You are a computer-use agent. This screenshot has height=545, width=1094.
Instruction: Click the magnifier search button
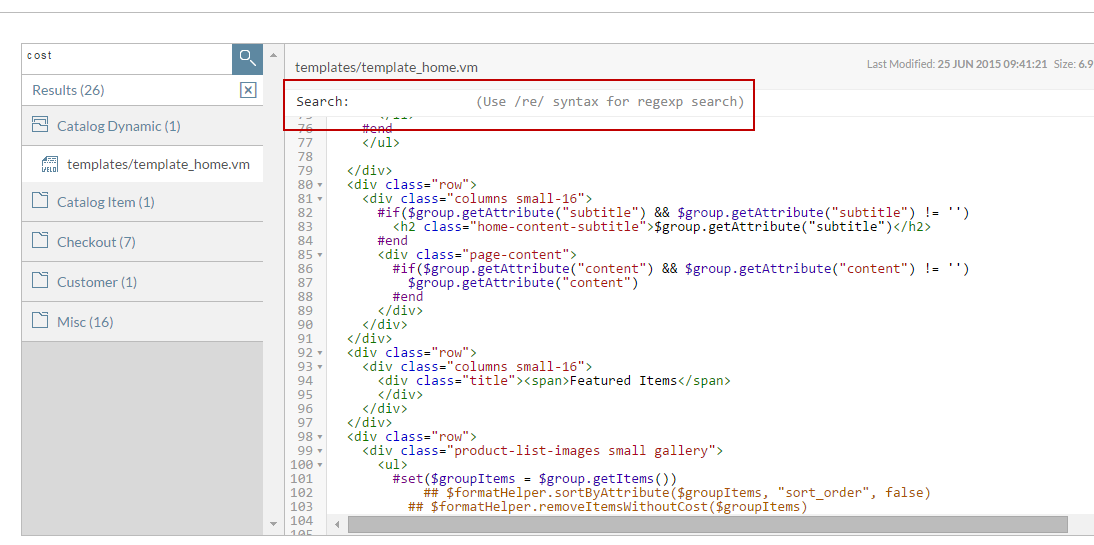(x=247, y=59)
